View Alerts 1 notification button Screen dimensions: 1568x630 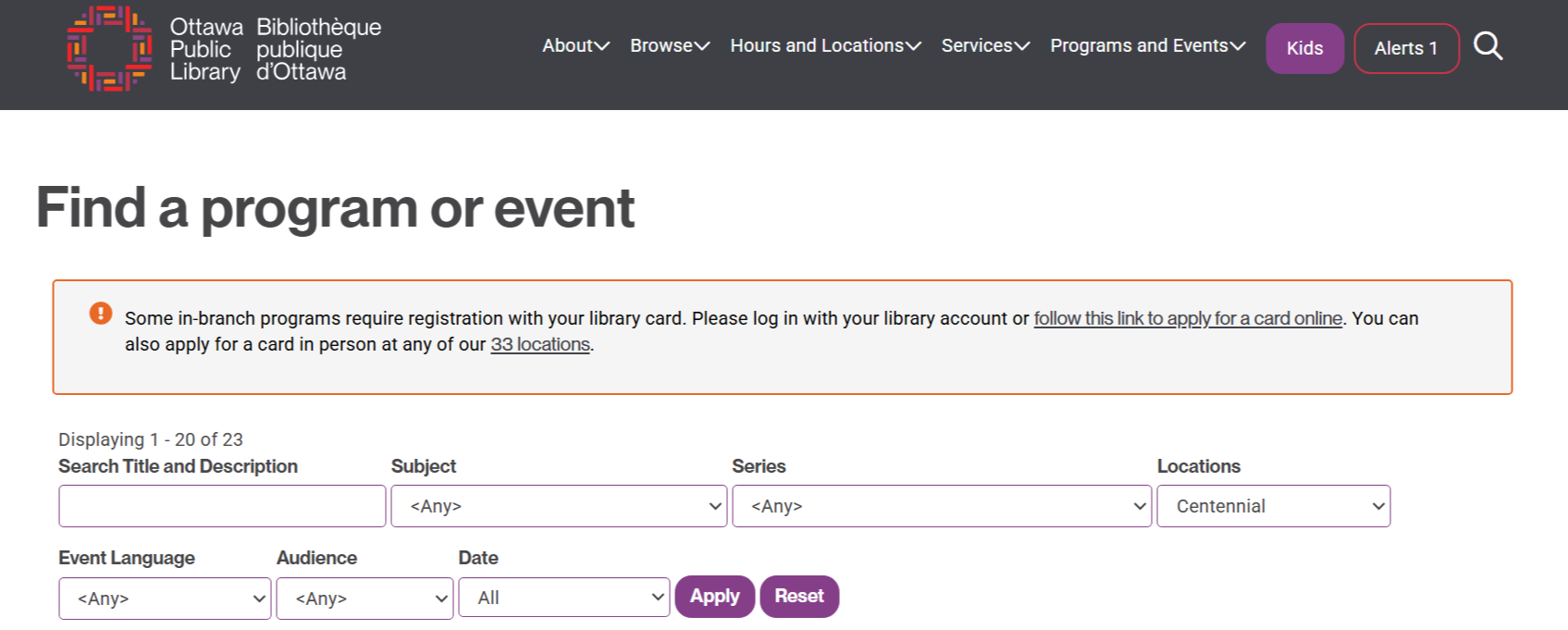(1405, 48)
